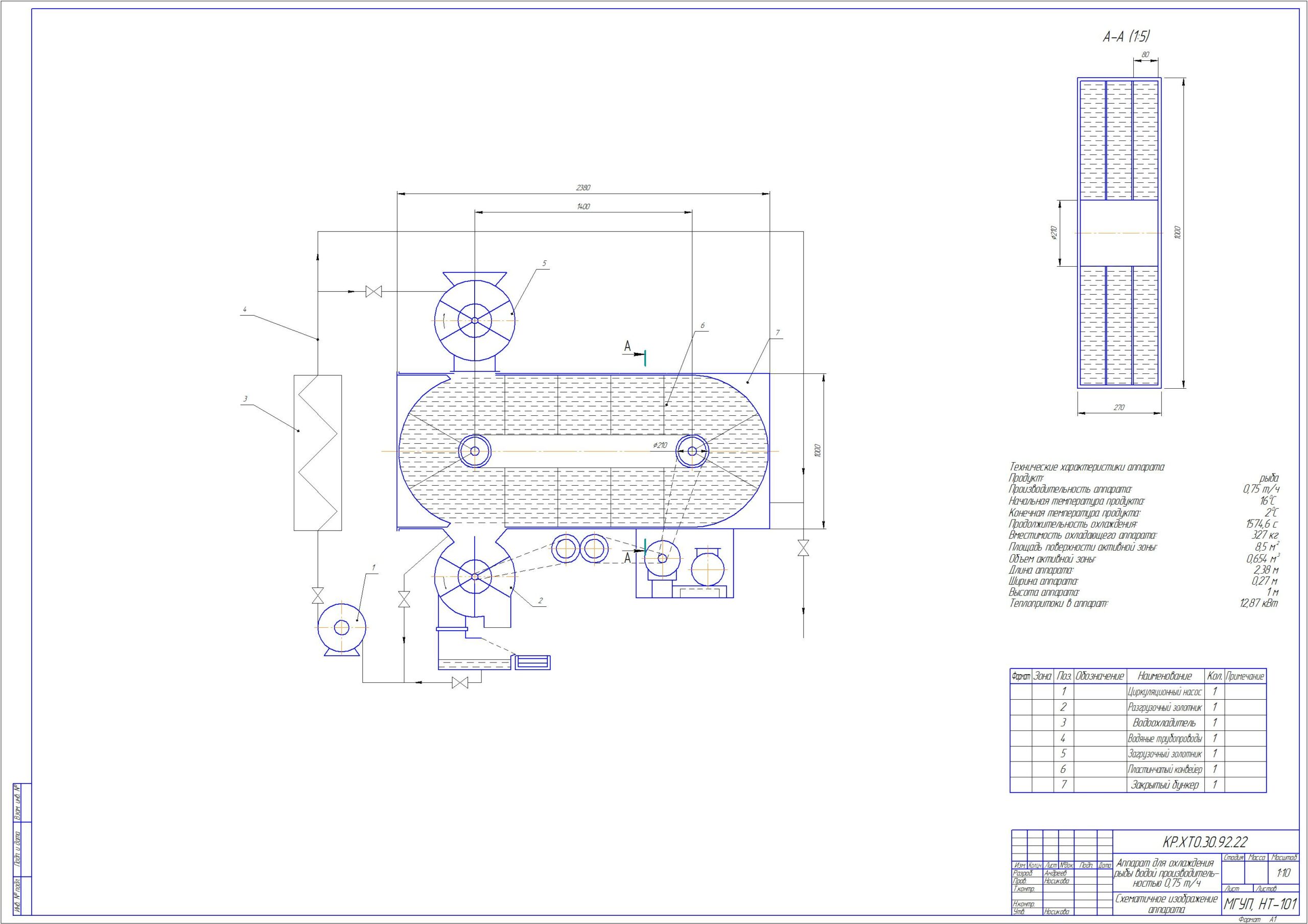Click the 'Обозначение' column header

[1100, 676]
